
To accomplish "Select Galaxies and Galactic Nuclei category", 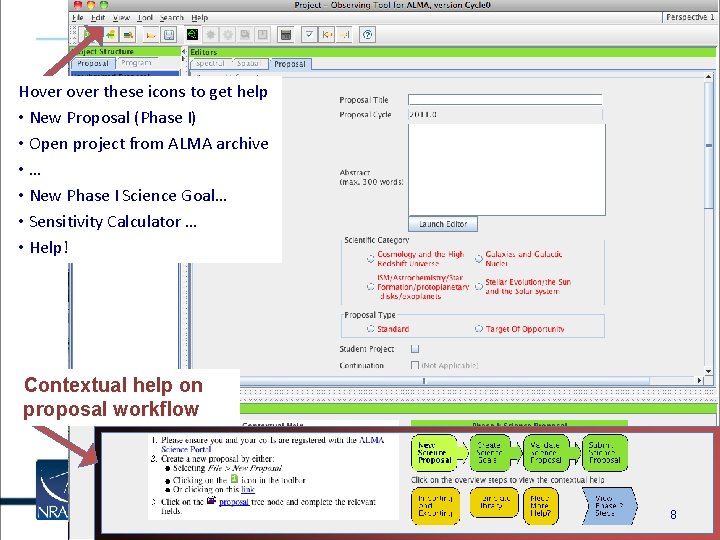I will pos(478,259).
